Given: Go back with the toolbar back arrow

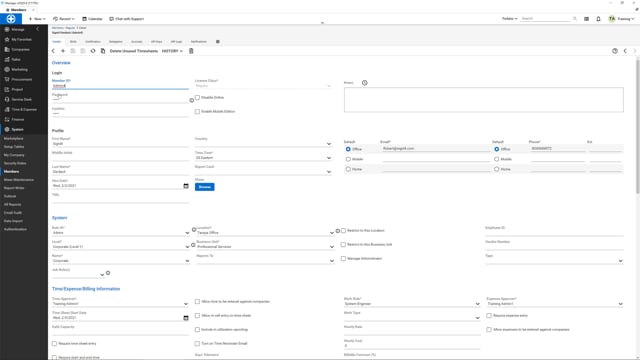Looking at the screenshot, I should (53, 51).
